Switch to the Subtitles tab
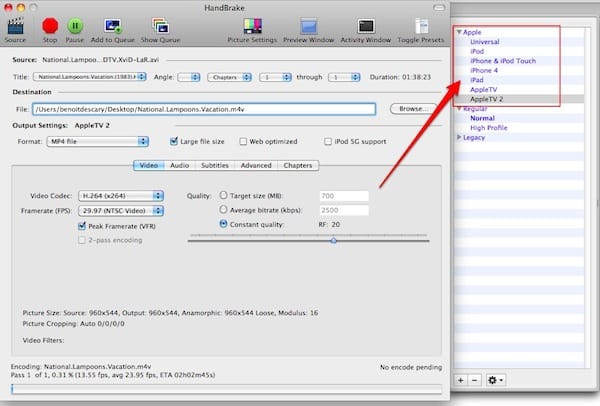The image size is (600, 406). 214,166
